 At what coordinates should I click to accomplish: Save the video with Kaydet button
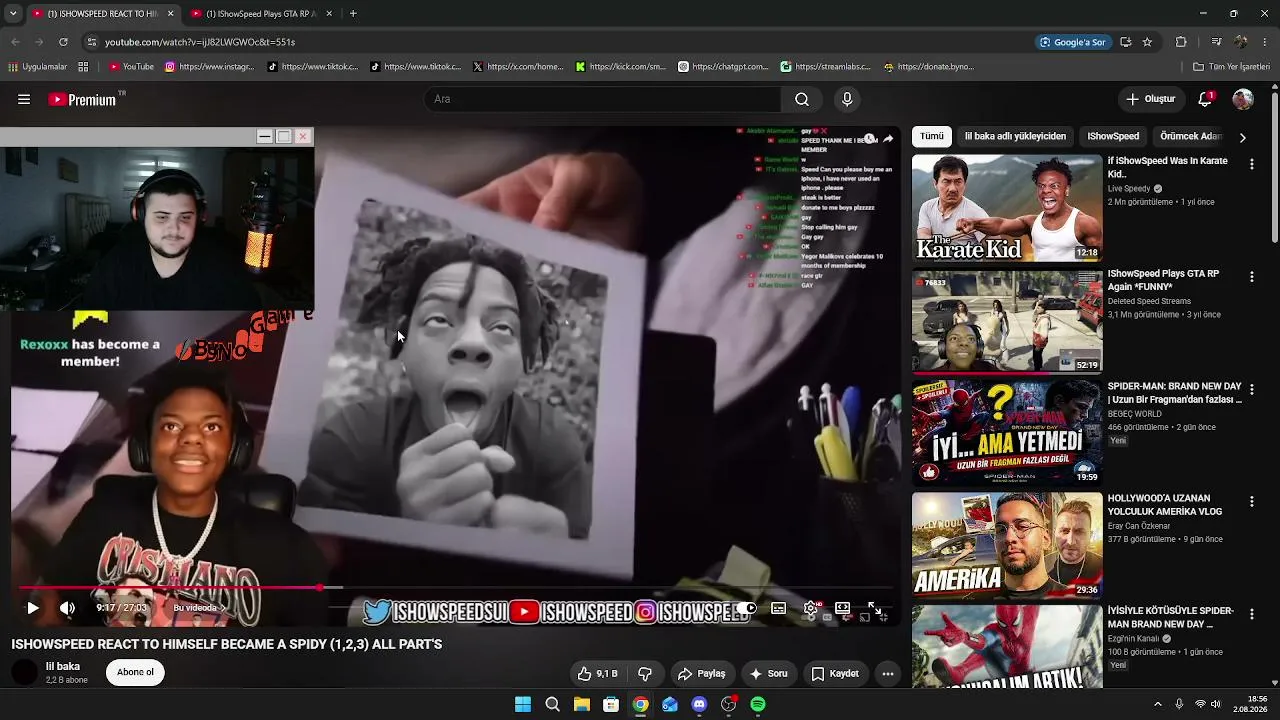pos(835,674)
